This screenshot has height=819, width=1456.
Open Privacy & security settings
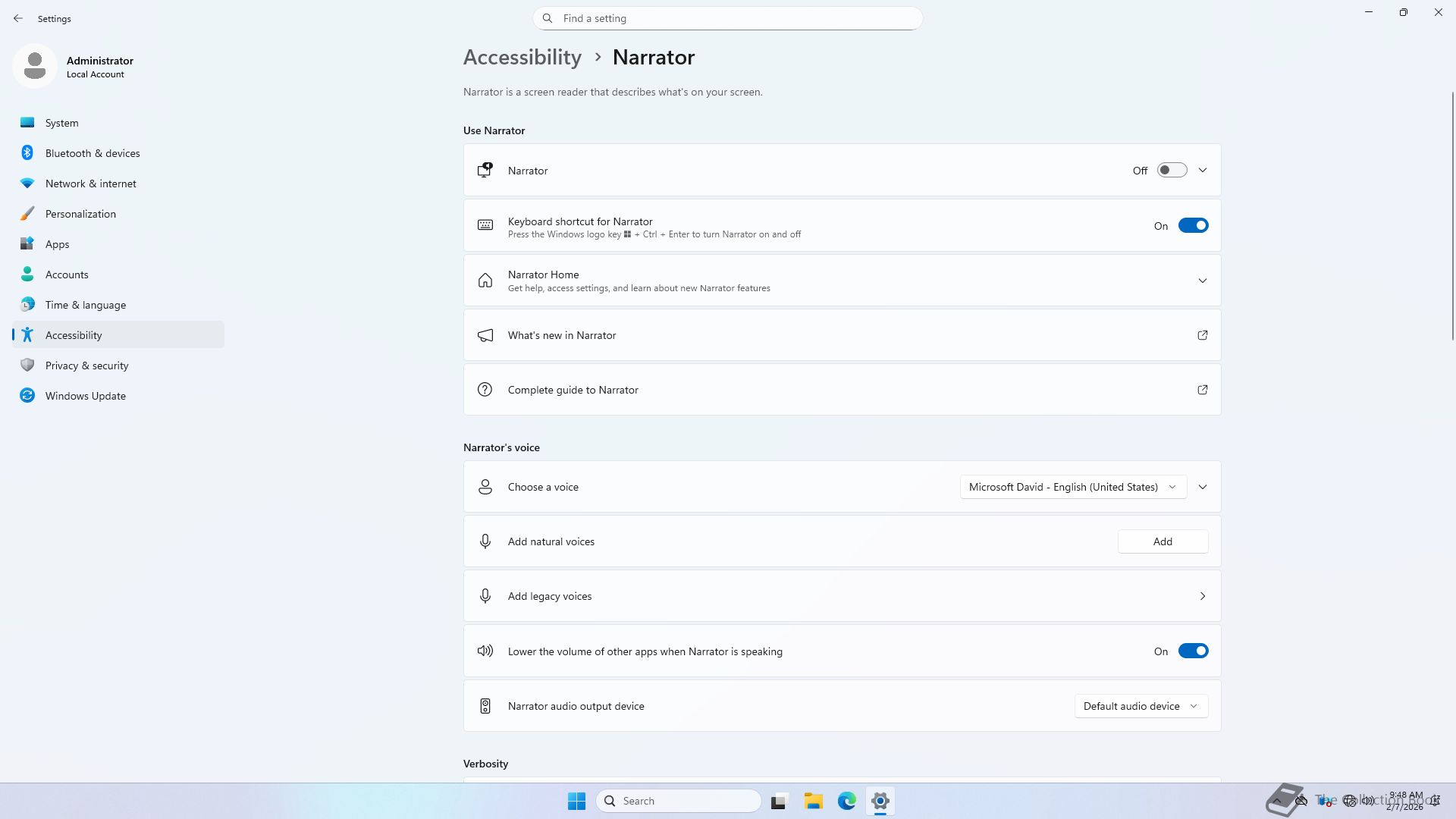[x=86, y=366]
